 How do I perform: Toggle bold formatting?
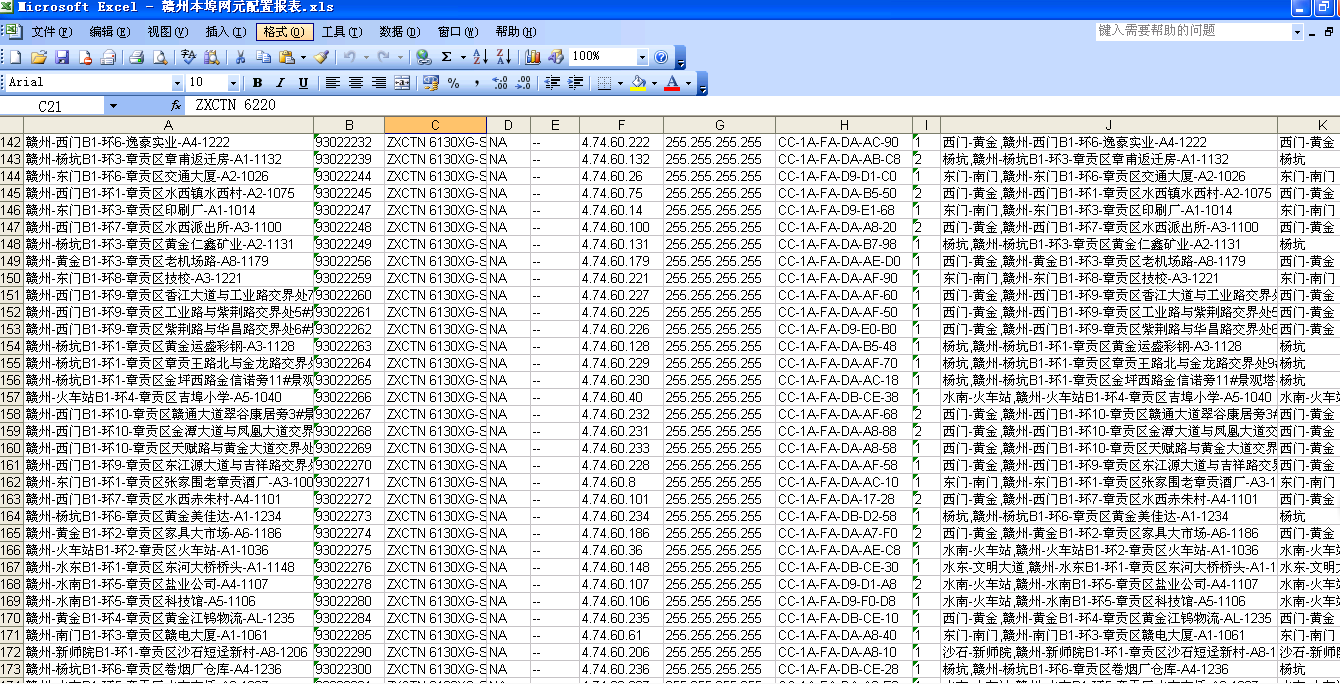click(x=257, y=82)
